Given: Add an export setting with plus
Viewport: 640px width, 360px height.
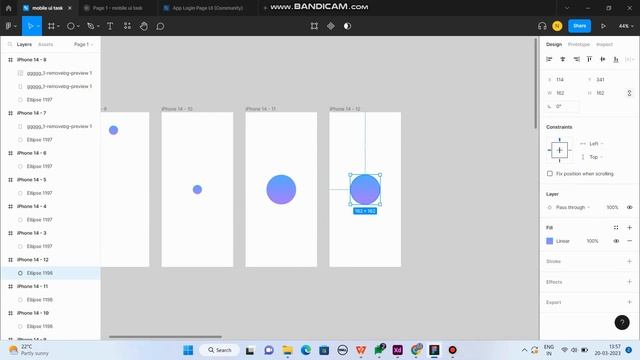Looking at the screenshot, I should pos(629,302).
